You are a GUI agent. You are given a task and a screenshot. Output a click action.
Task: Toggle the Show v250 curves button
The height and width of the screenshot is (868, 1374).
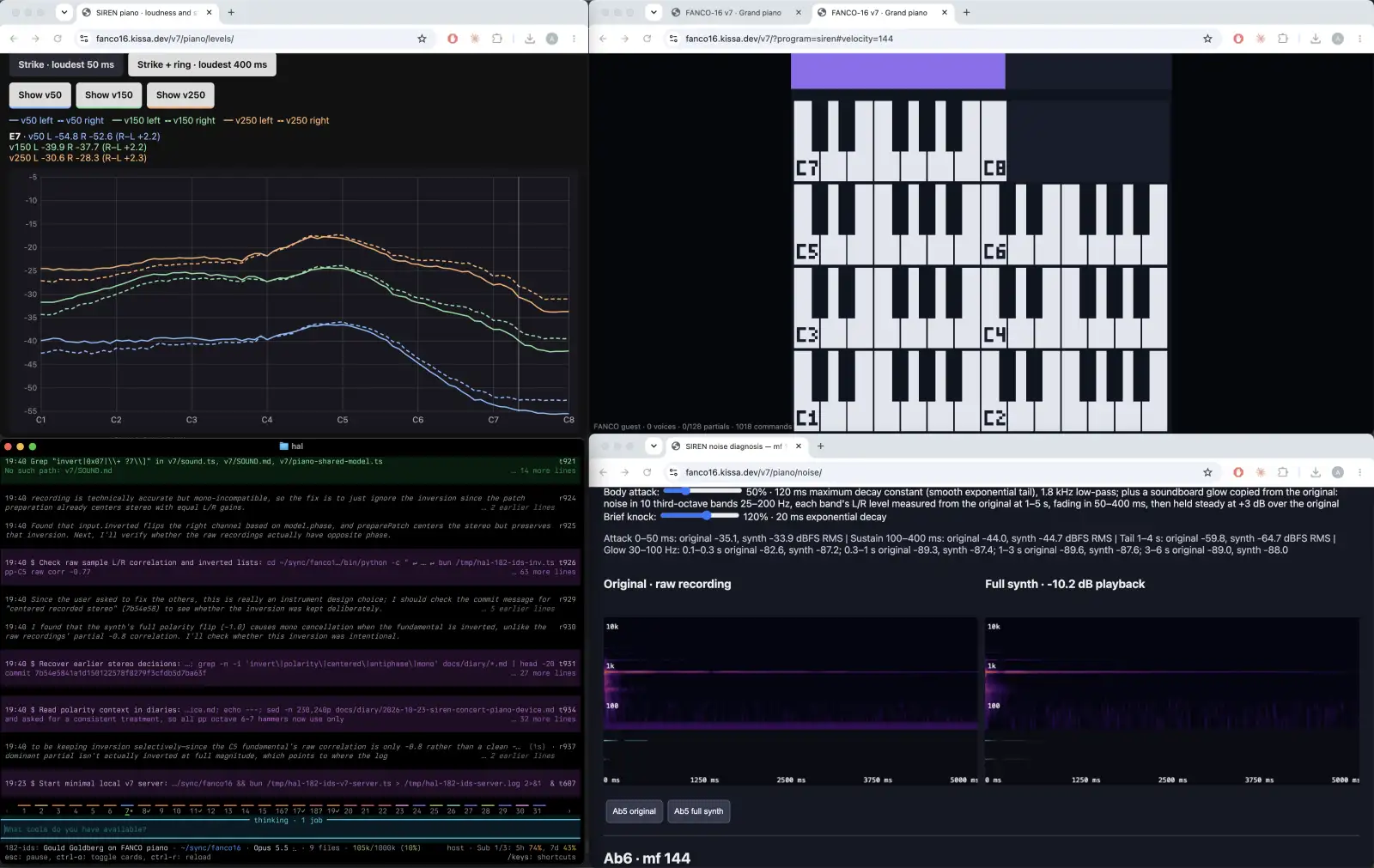[180, 95]
